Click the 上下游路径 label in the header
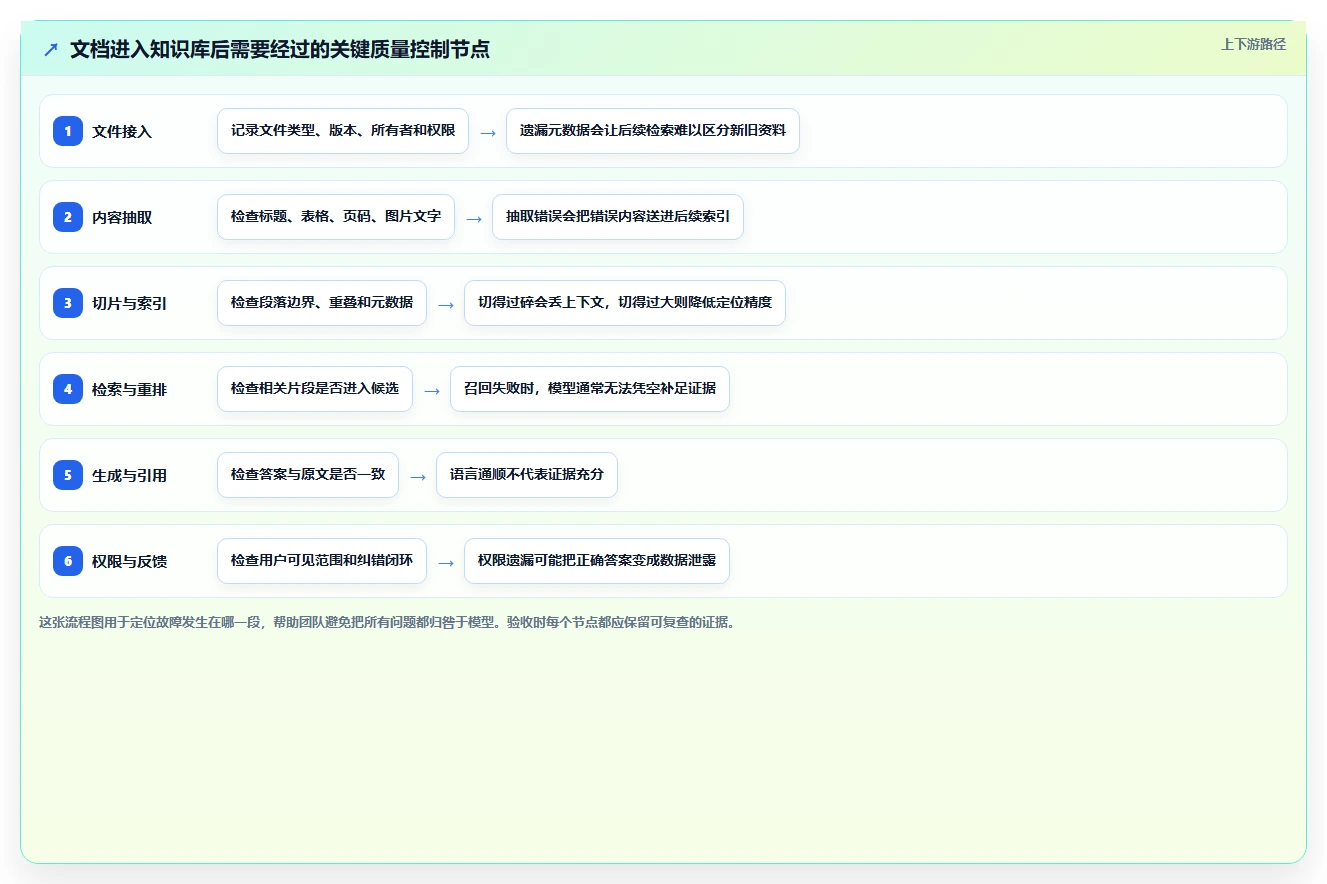 (x=1253, y=45)
